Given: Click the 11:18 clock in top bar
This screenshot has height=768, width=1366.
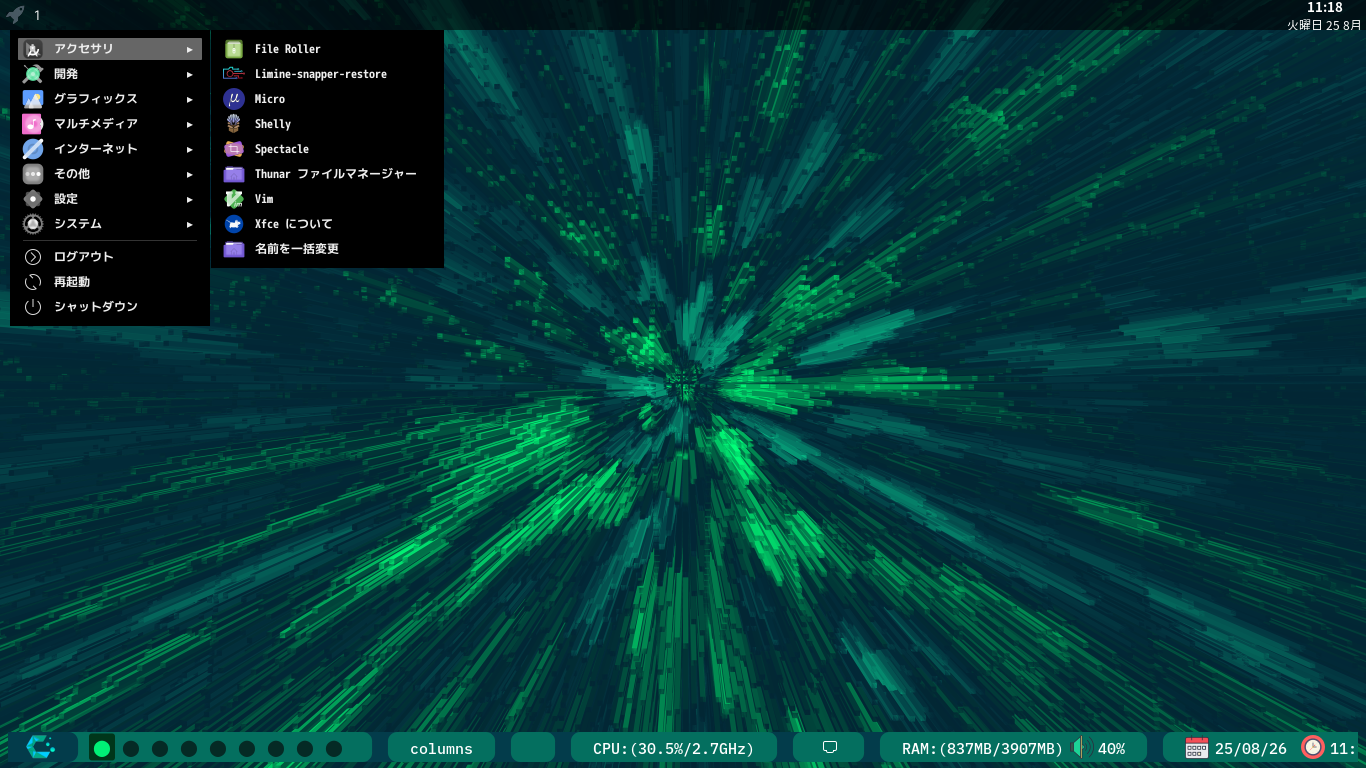Looking at the screenshot, I should [1325, 8].
